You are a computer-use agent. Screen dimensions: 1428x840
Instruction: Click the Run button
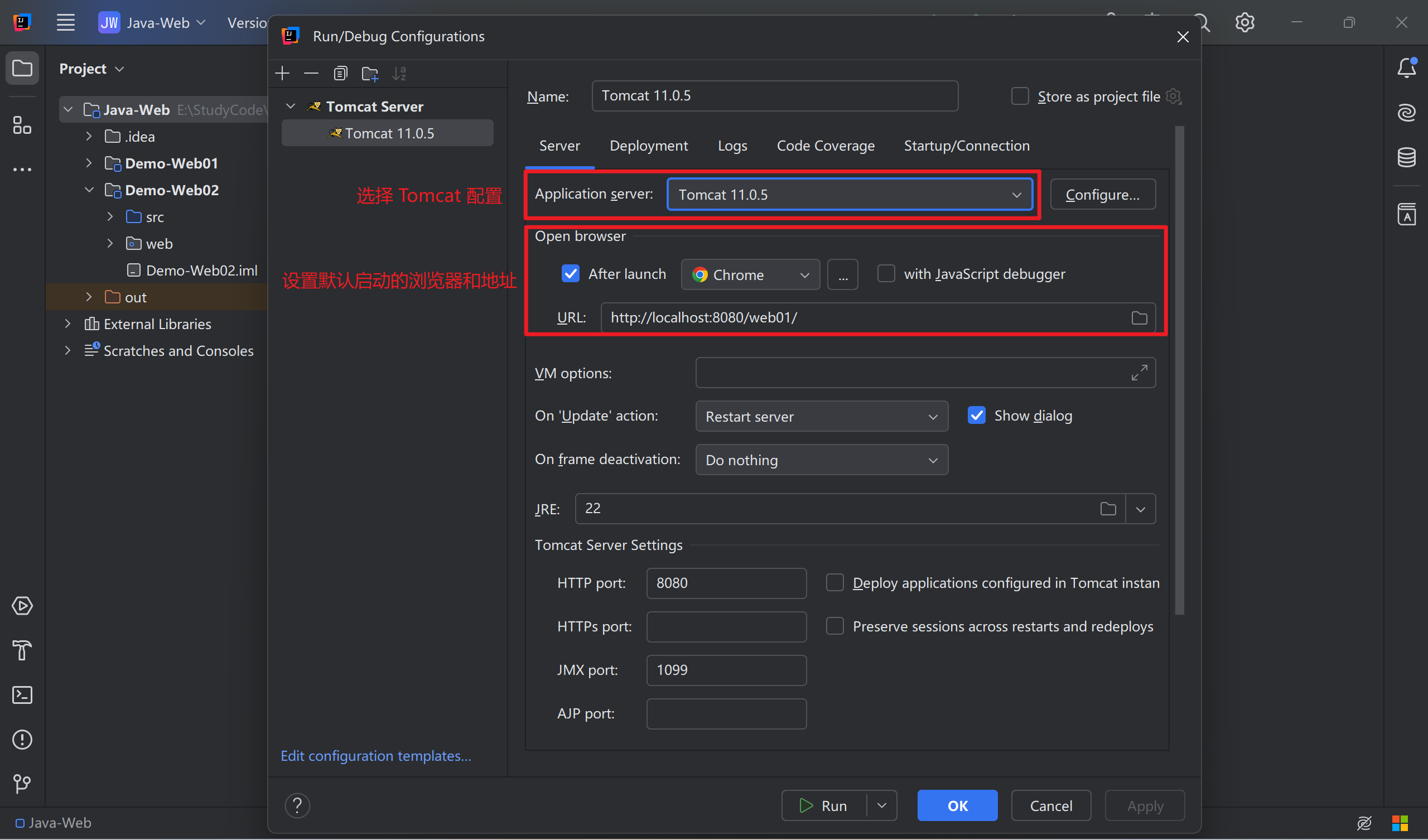(824, 805)
